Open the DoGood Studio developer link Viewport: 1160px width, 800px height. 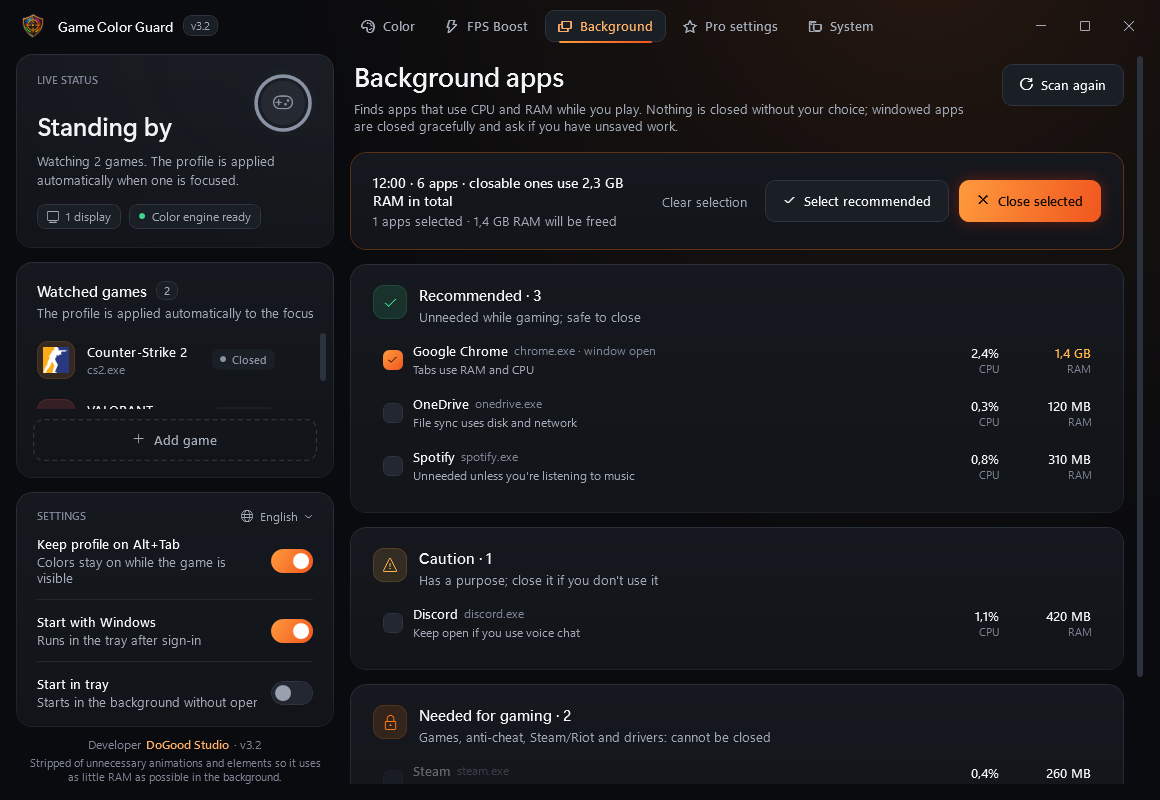click(x=187, y=745)
